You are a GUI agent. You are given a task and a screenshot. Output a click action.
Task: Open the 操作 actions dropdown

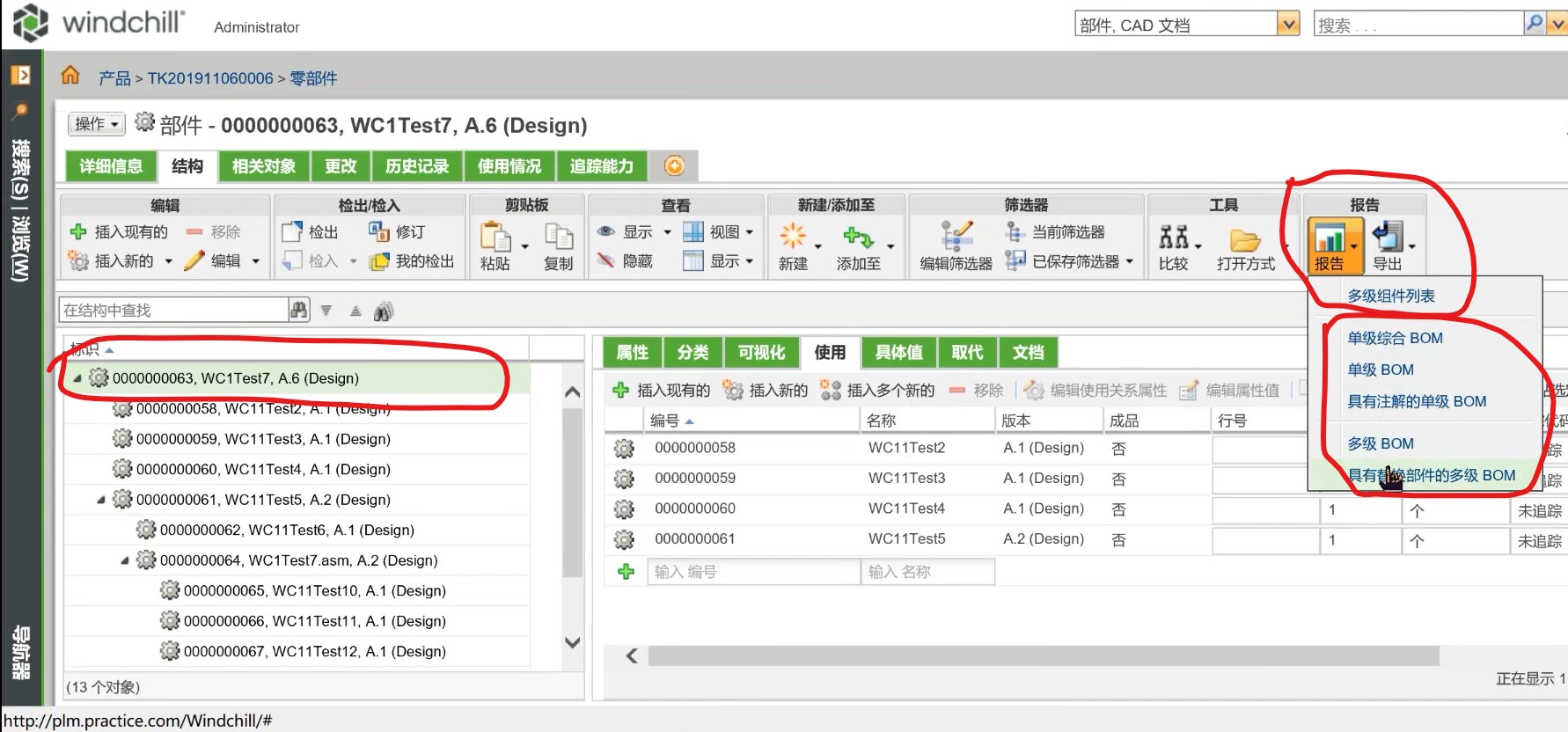tap(97, 124)
